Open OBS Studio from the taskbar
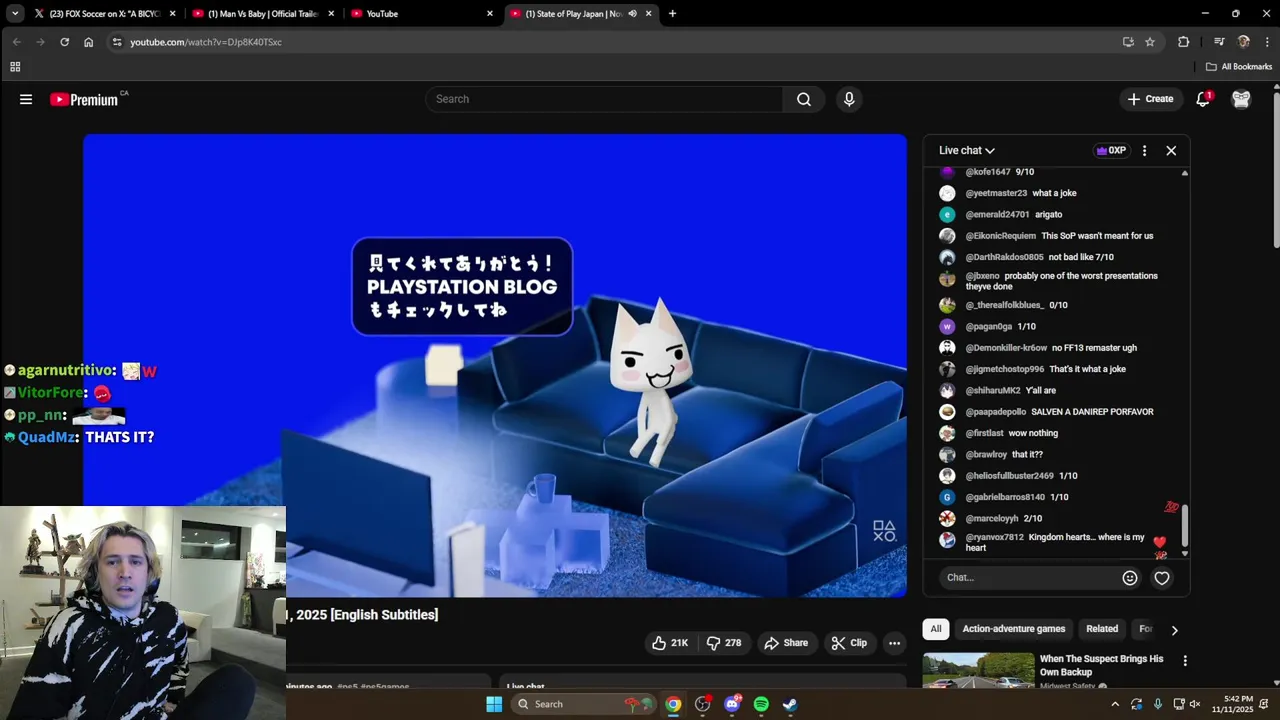Image resolution: width=1280 pixels, height=720 pixels. 703,704
